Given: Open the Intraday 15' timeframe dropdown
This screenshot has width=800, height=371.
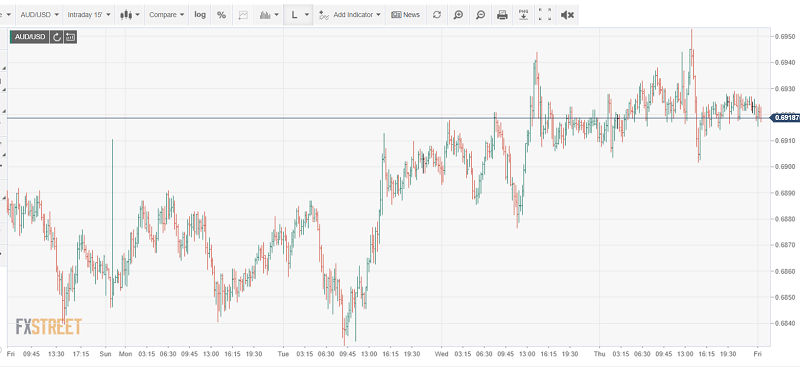Looking at the screenshot, I should pos(89,15).
